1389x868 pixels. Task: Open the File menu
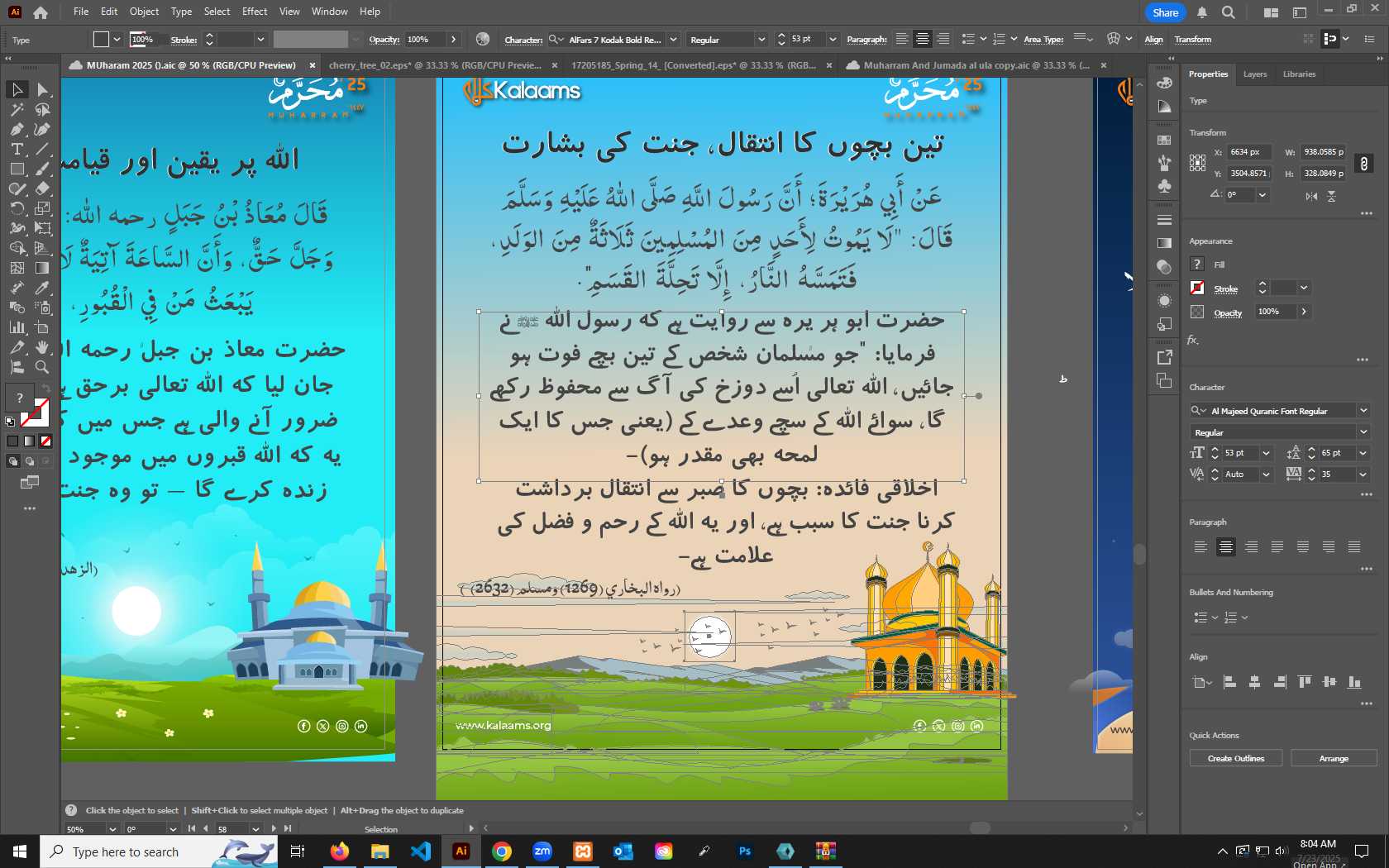pos(81,12)
